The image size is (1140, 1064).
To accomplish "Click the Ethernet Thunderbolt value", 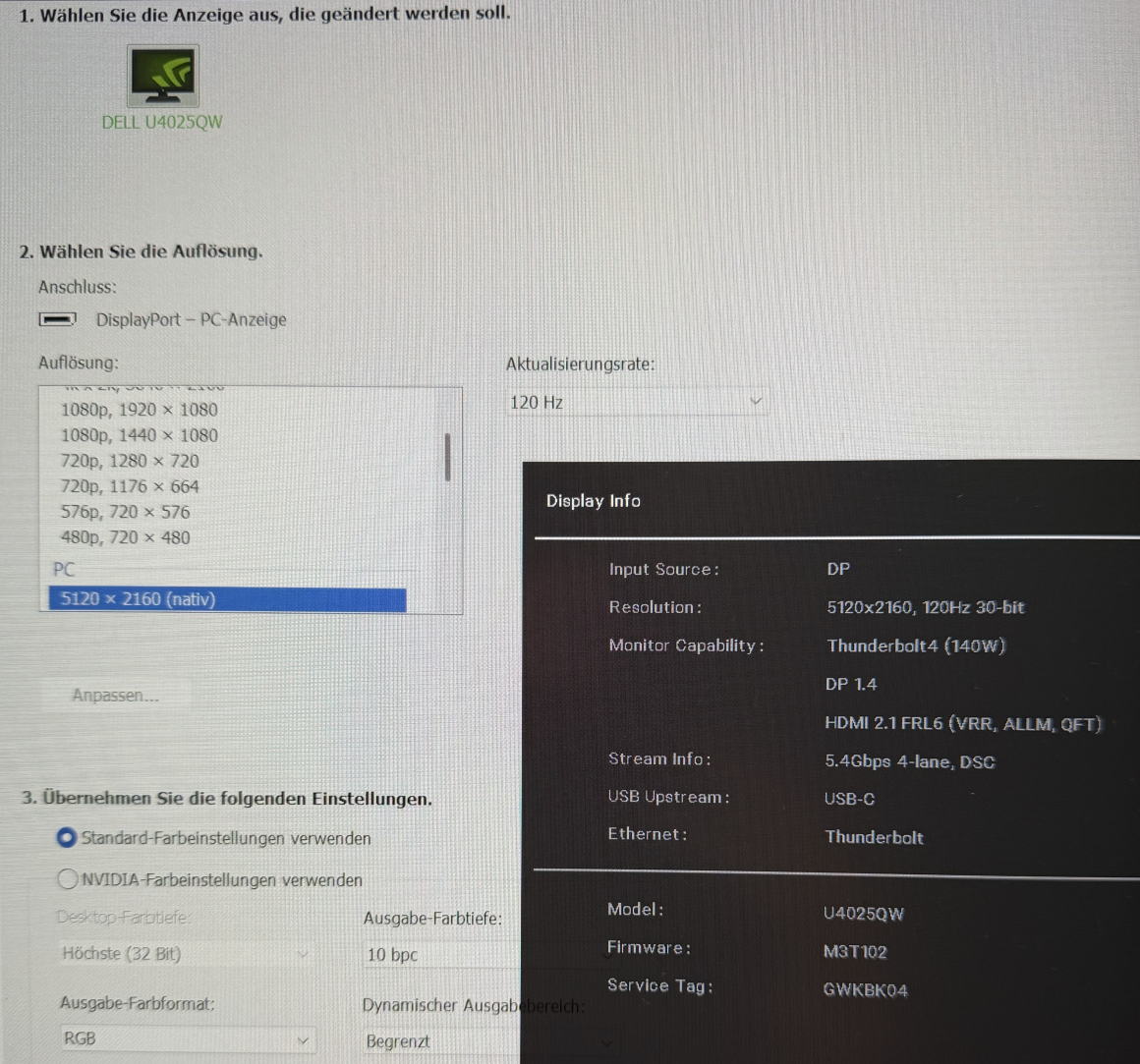I will click(874, 837).
